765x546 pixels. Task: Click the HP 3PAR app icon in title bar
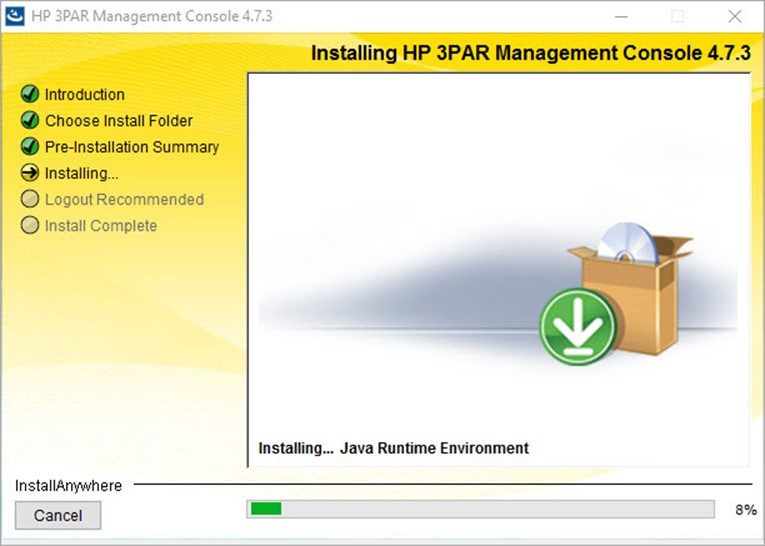[15, 16]
